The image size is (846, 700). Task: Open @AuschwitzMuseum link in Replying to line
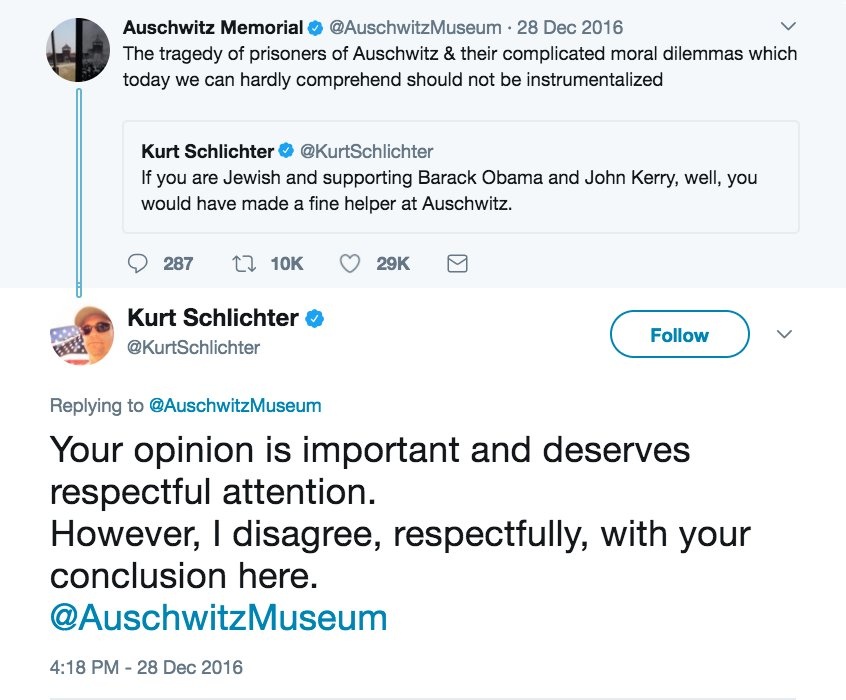(235, 406)
